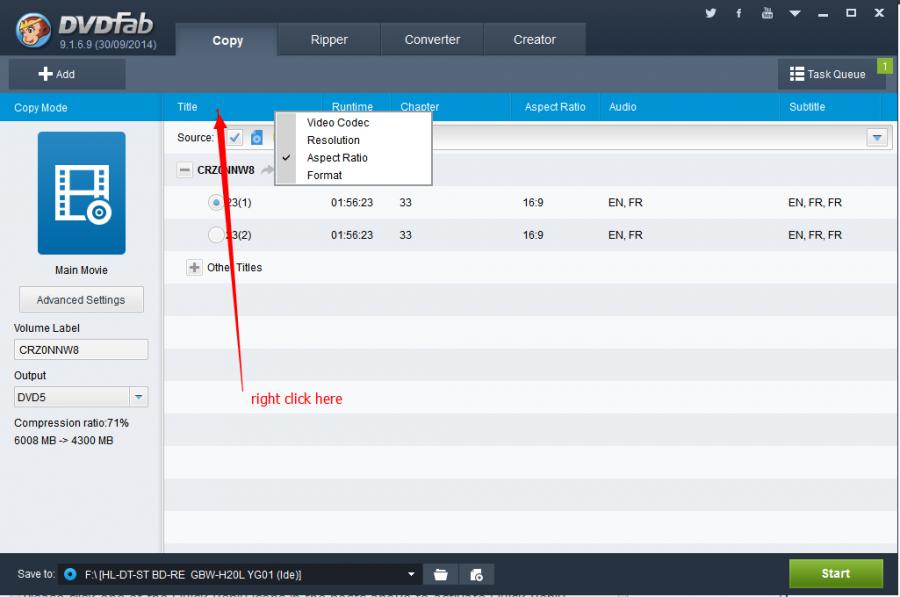The height and width of the screenshot is (597, 900).
Task: Click the Advanced Settings button
Action: click(81, 300)
